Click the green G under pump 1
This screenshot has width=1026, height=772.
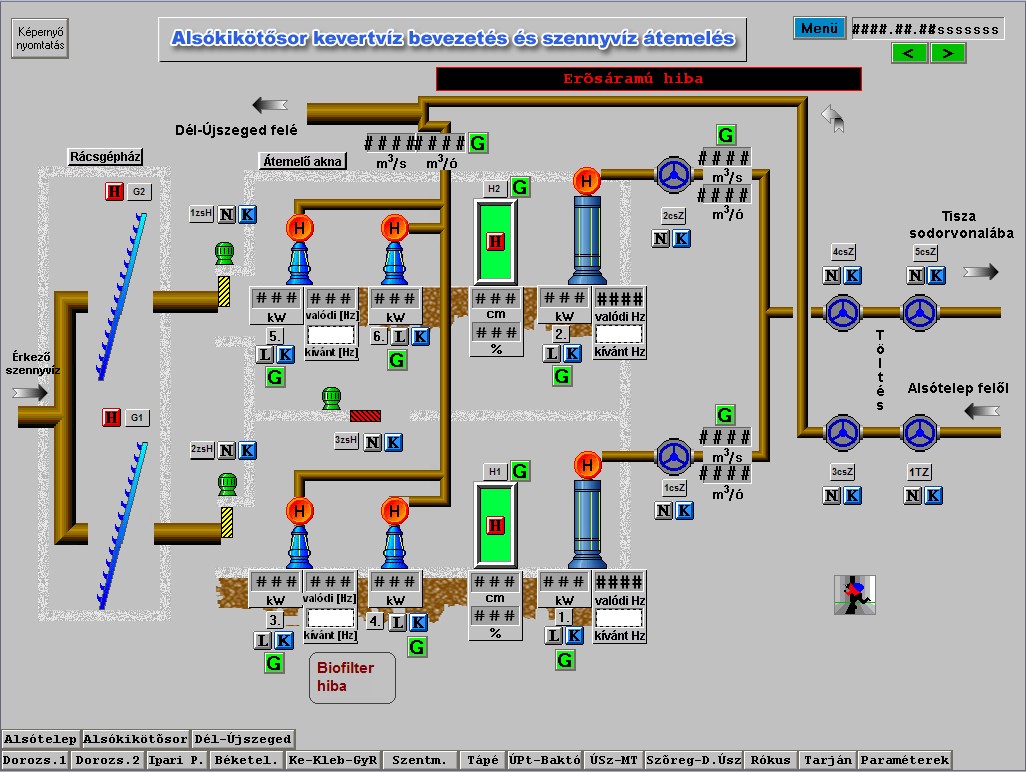click(565, 660)
